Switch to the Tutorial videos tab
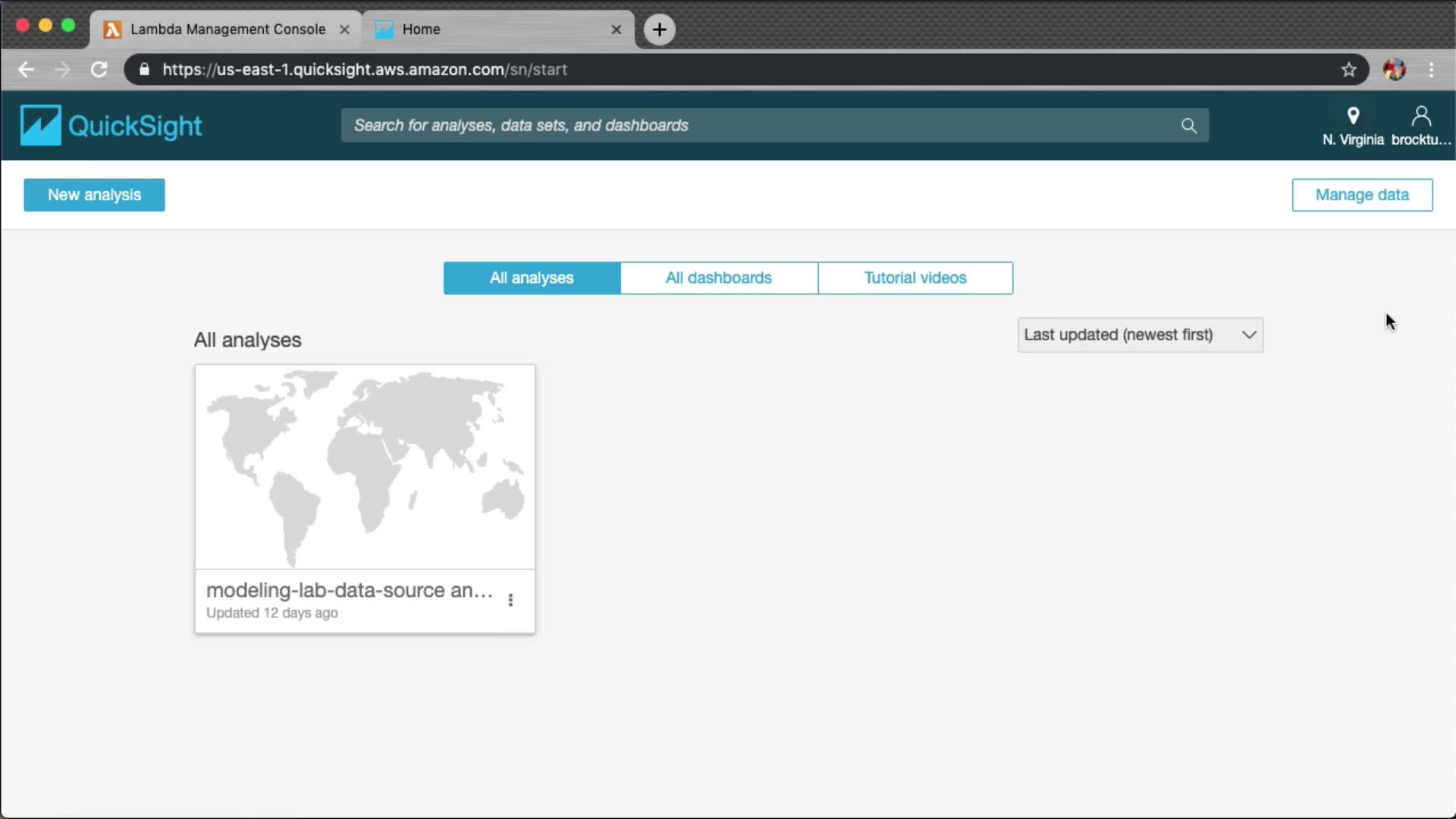 click(x=915, y=278)
